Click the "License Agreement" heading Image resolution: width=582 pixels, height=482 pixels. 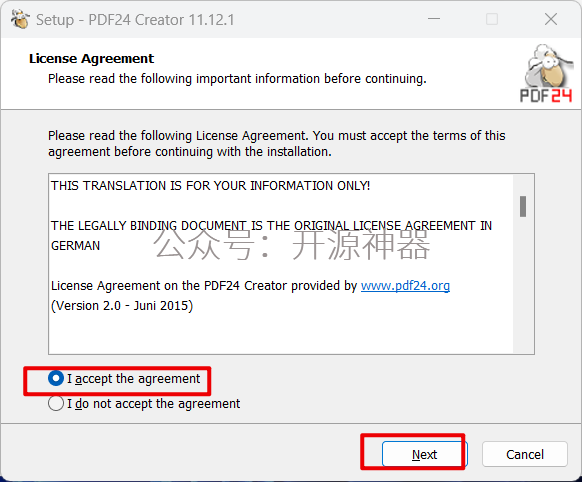point(91,59)
